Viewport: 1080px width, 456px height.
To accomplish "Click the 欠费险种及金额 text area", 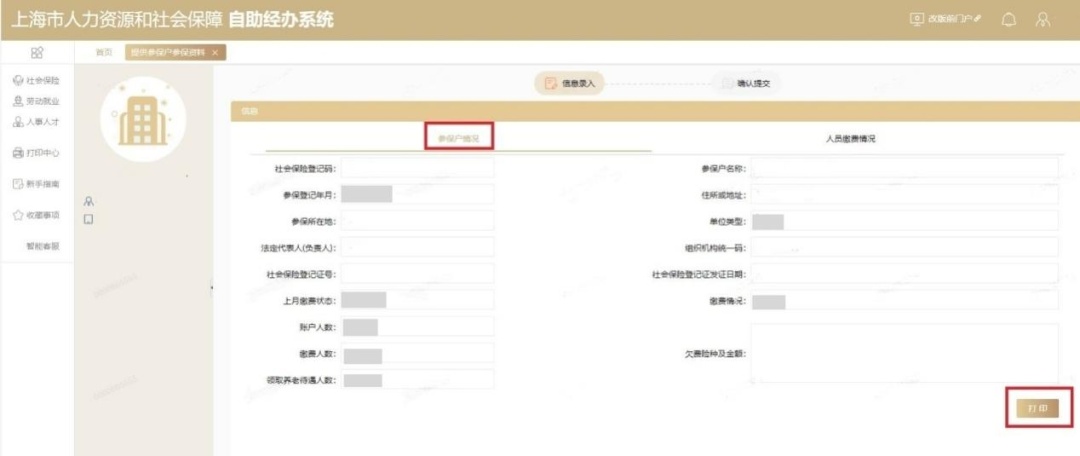I will (x=904, y=353).
